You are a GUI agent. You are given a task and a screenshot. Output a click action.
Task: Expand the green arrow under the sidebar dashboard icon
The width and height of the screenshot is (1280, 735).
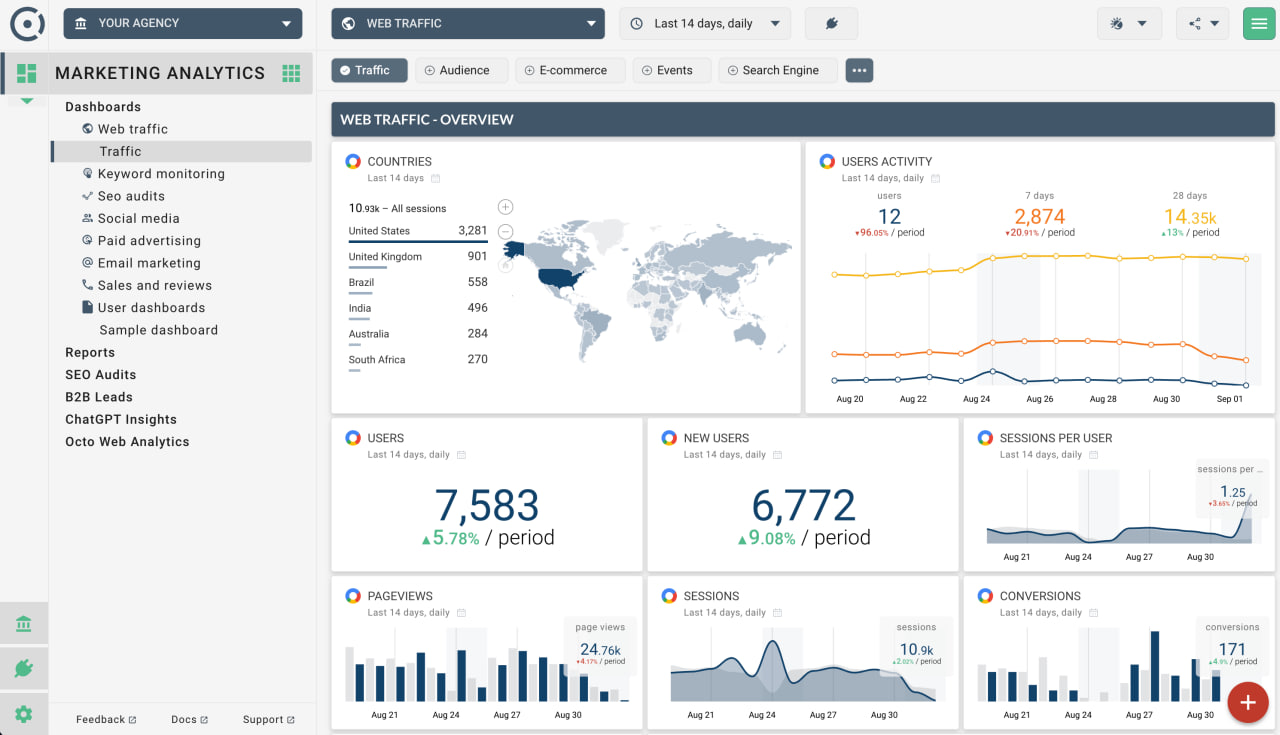(x=26, y=100)
